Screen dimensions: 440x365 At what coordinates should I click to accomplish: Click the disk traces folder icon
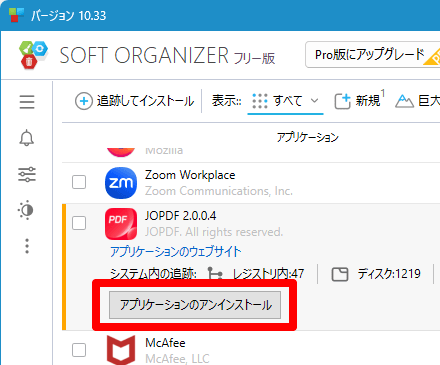click(340, 274)
